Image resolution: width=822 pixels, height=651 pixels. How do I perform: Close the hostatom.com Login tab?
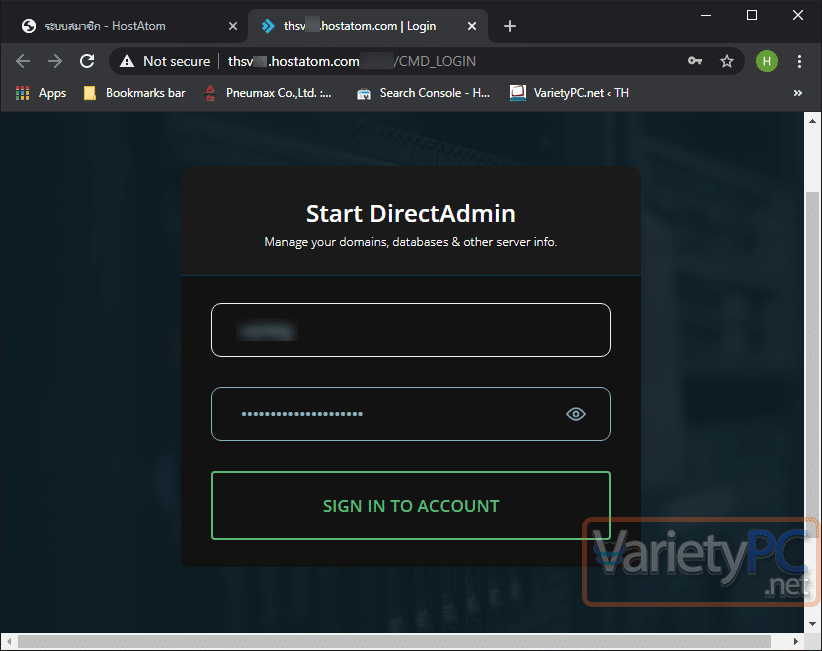point(472,26)
